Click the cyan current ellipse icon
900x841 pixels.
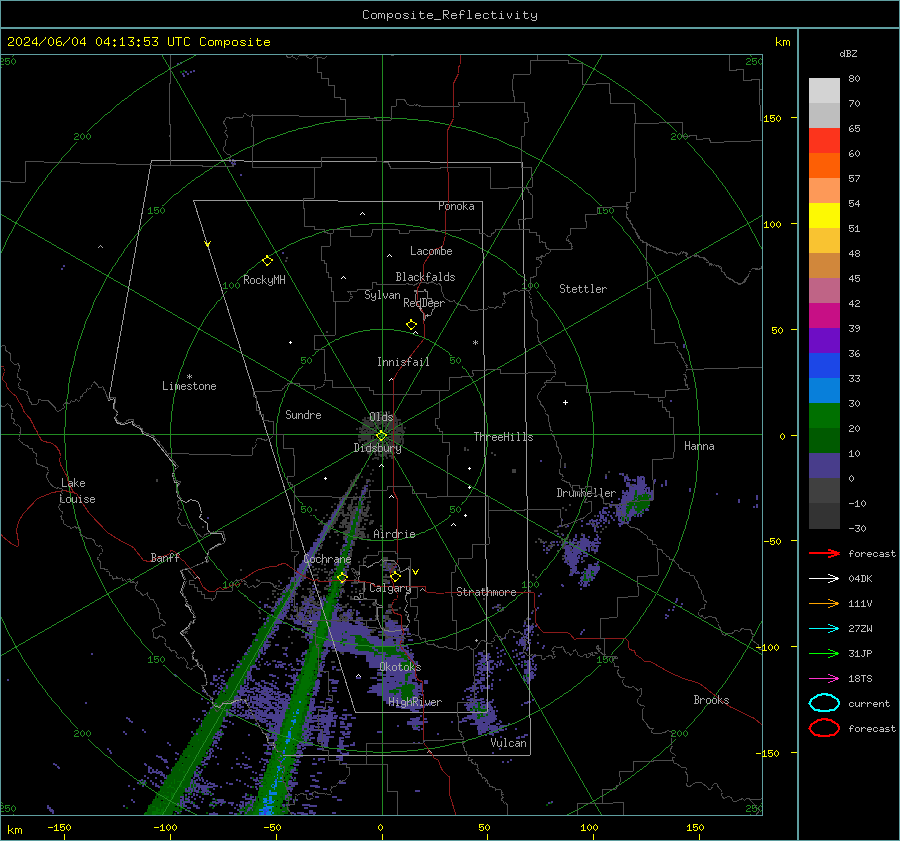[x=824, y=703]
